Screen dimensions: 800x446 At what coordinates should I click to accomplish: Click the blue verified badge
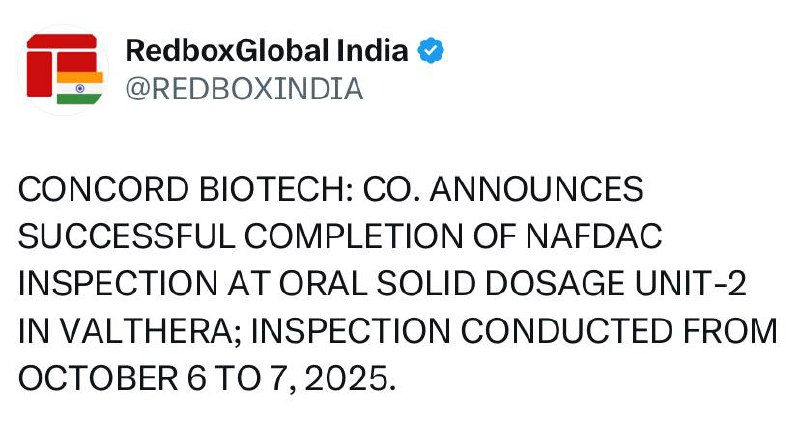pos(431,50)
